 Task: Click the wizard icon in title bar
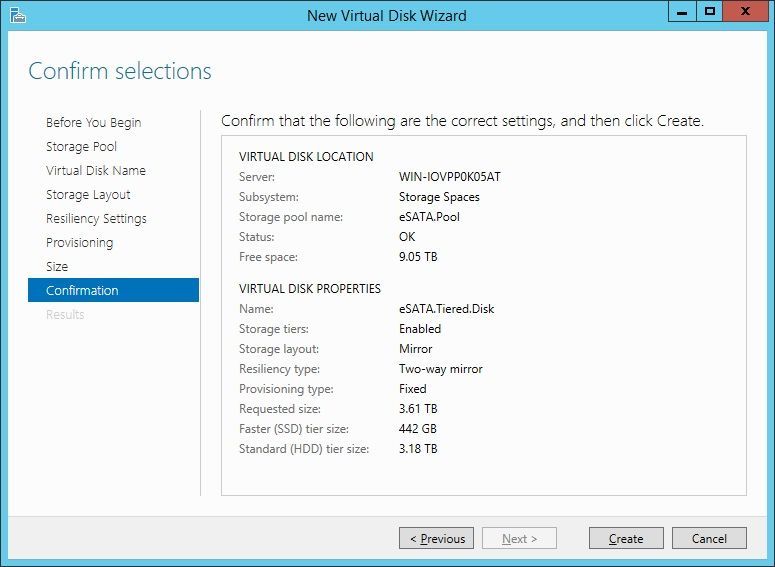point(18,15)
